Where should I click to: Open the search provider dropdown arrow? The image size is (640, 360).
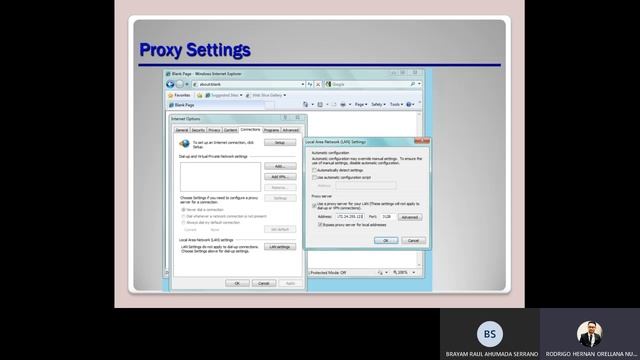pyautogui.click(x=419, y=84)
